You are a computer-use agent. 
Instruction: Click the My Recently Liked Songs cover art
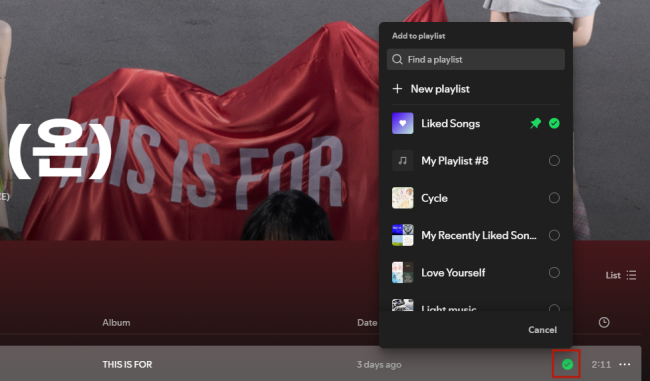(403, 235)
